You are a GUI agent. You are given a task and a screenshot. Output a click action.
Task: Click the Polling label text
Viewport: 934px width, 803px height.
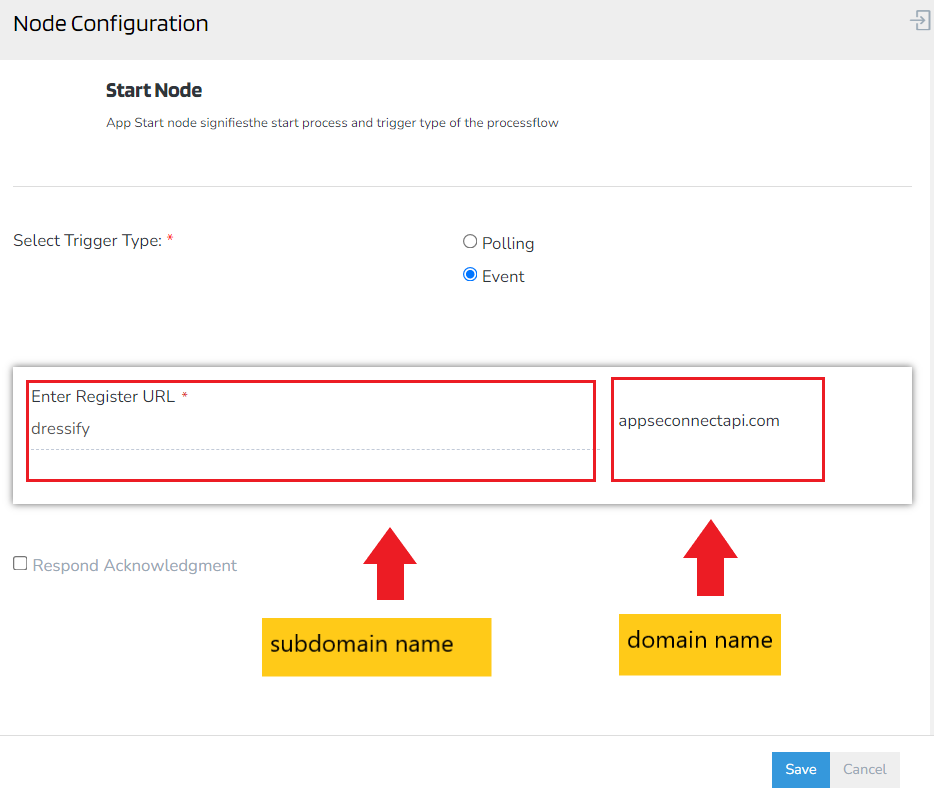508,243
